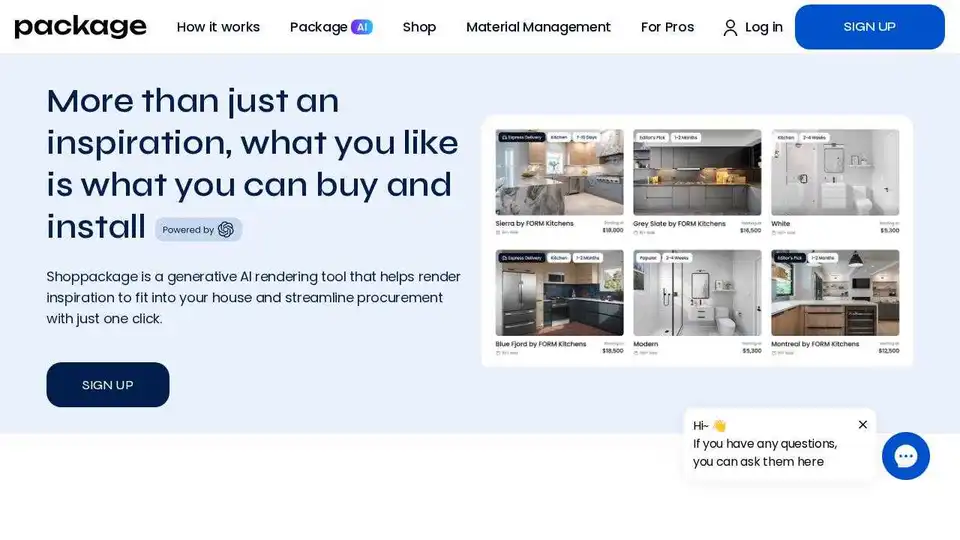Open the Grey Slate kitchen thumbnail

pos(697,172)
